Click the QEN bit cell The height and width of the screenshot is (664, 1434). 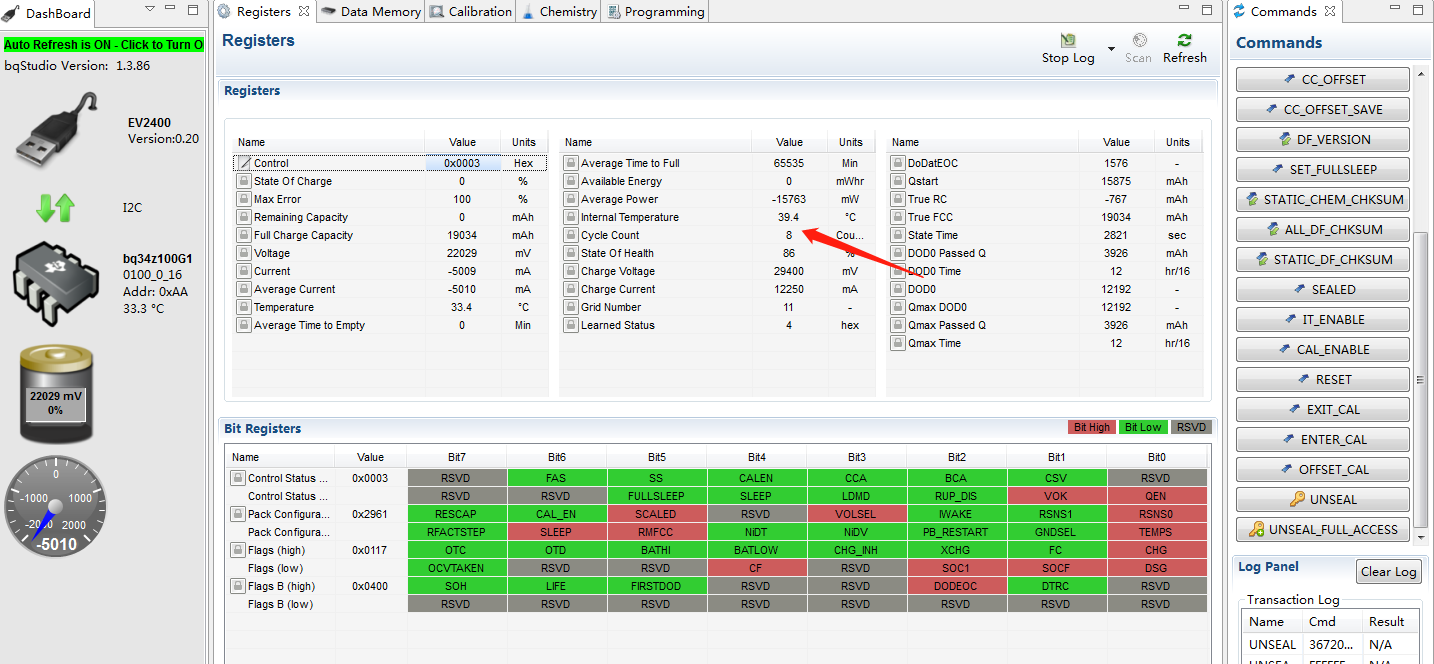pyautogui.click(x=1156, y=496)
